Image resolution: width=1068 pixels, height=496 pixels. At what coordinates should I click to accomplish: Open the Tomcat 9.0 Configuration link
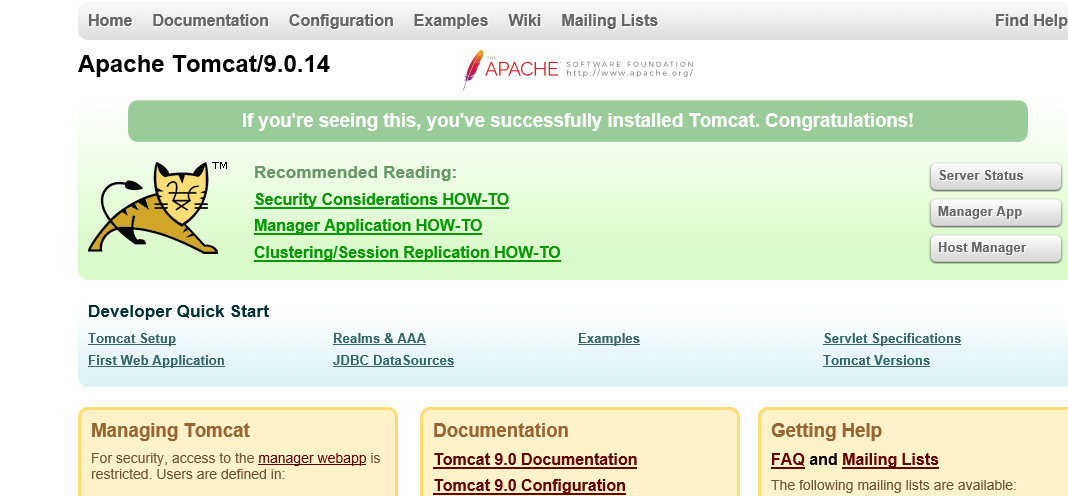(x=529, y=486)
